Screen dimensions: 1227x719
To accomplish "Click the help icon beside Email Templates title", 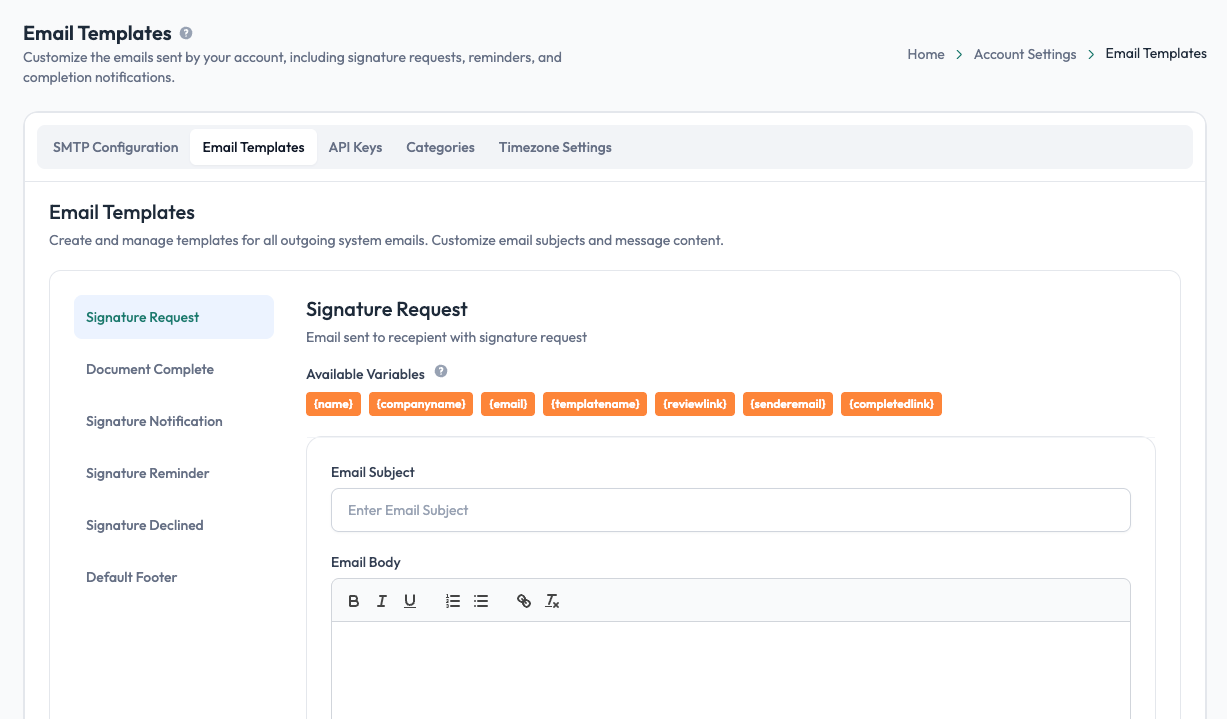I will tap(186, 33).
